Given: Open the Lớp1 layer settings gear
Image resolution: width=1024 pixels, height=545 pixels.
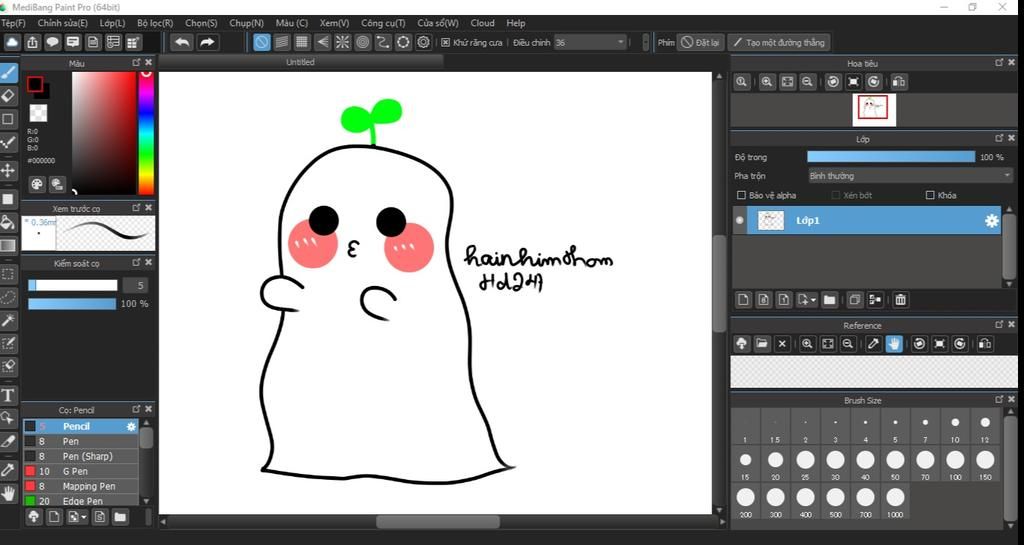Looking at the screenshot, I should point(991,221).
